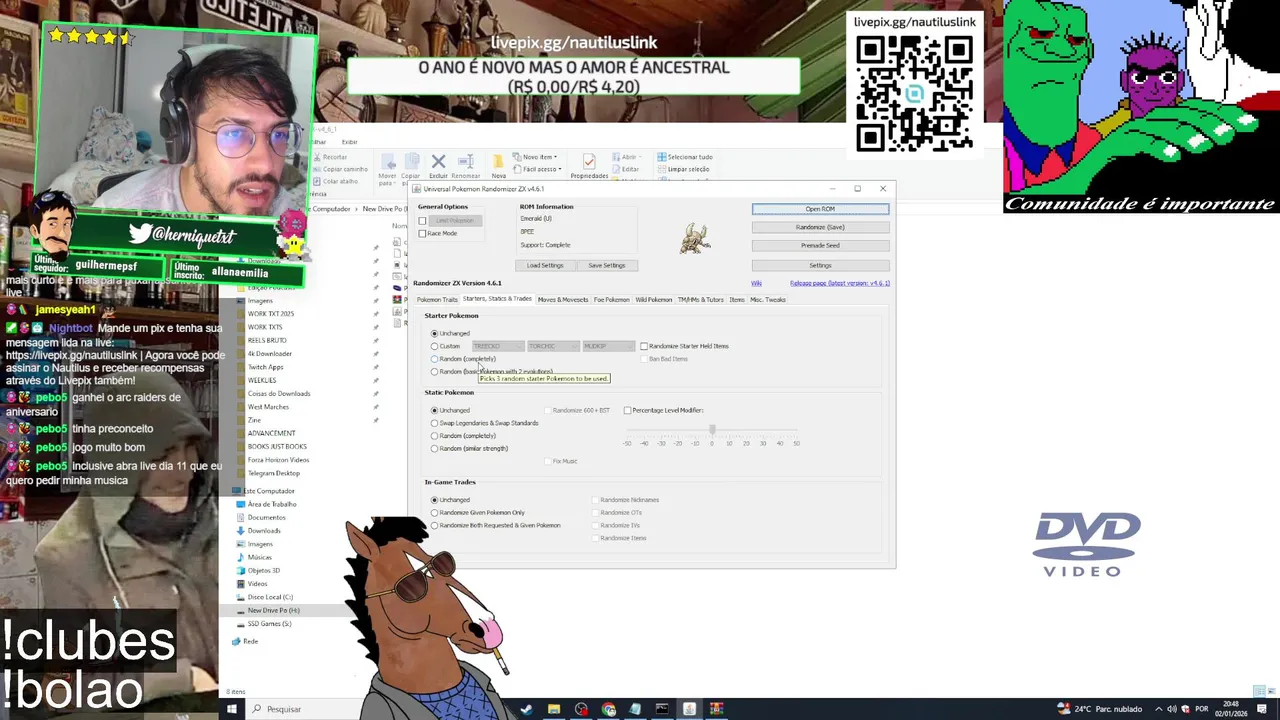Open the Twitch Apps folder in sidebar
The height and width of the screenshot is (720, 1280).
265,367
